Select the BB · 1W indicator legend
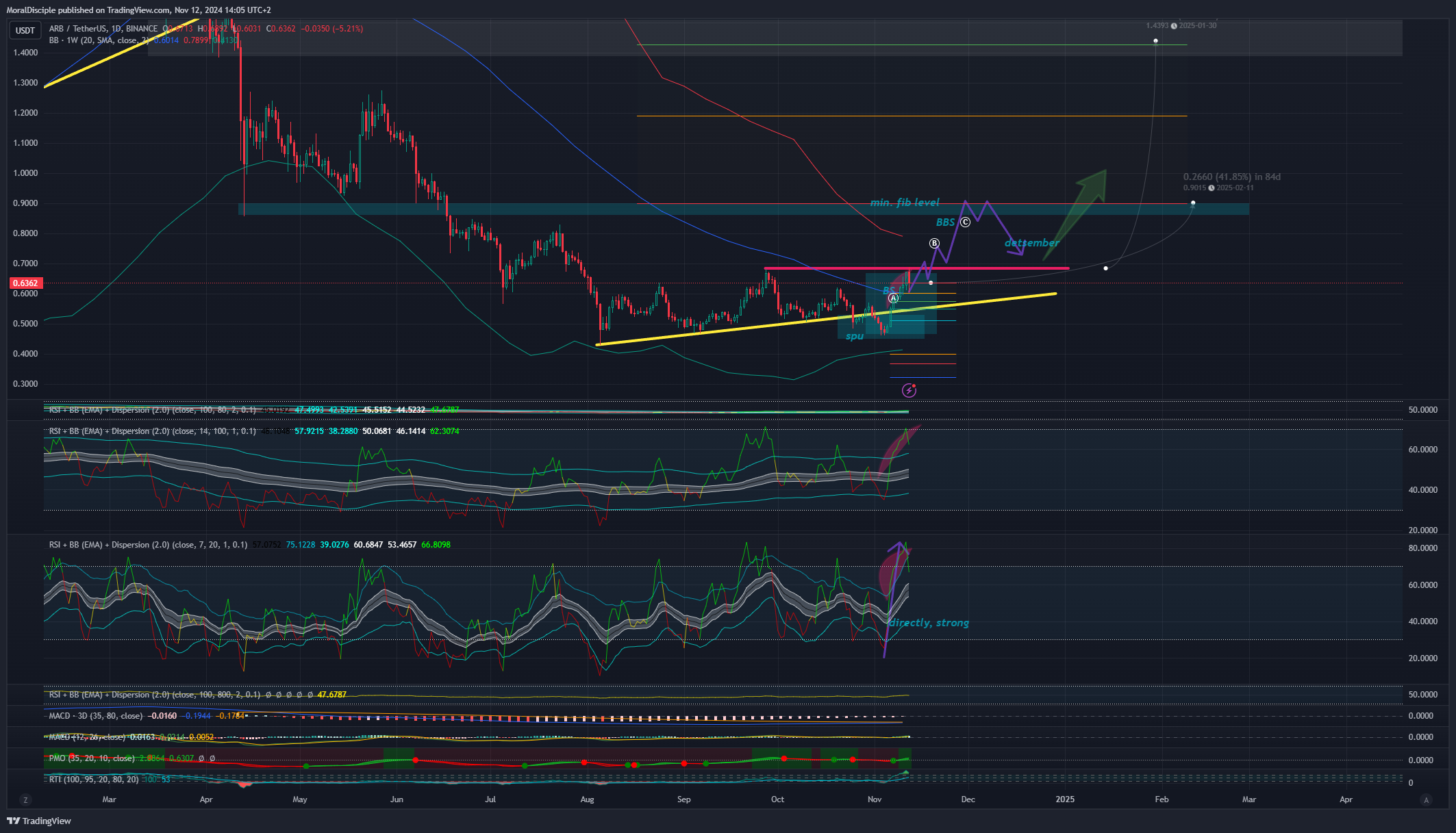 pyautogui.click(x=99, y=40)
